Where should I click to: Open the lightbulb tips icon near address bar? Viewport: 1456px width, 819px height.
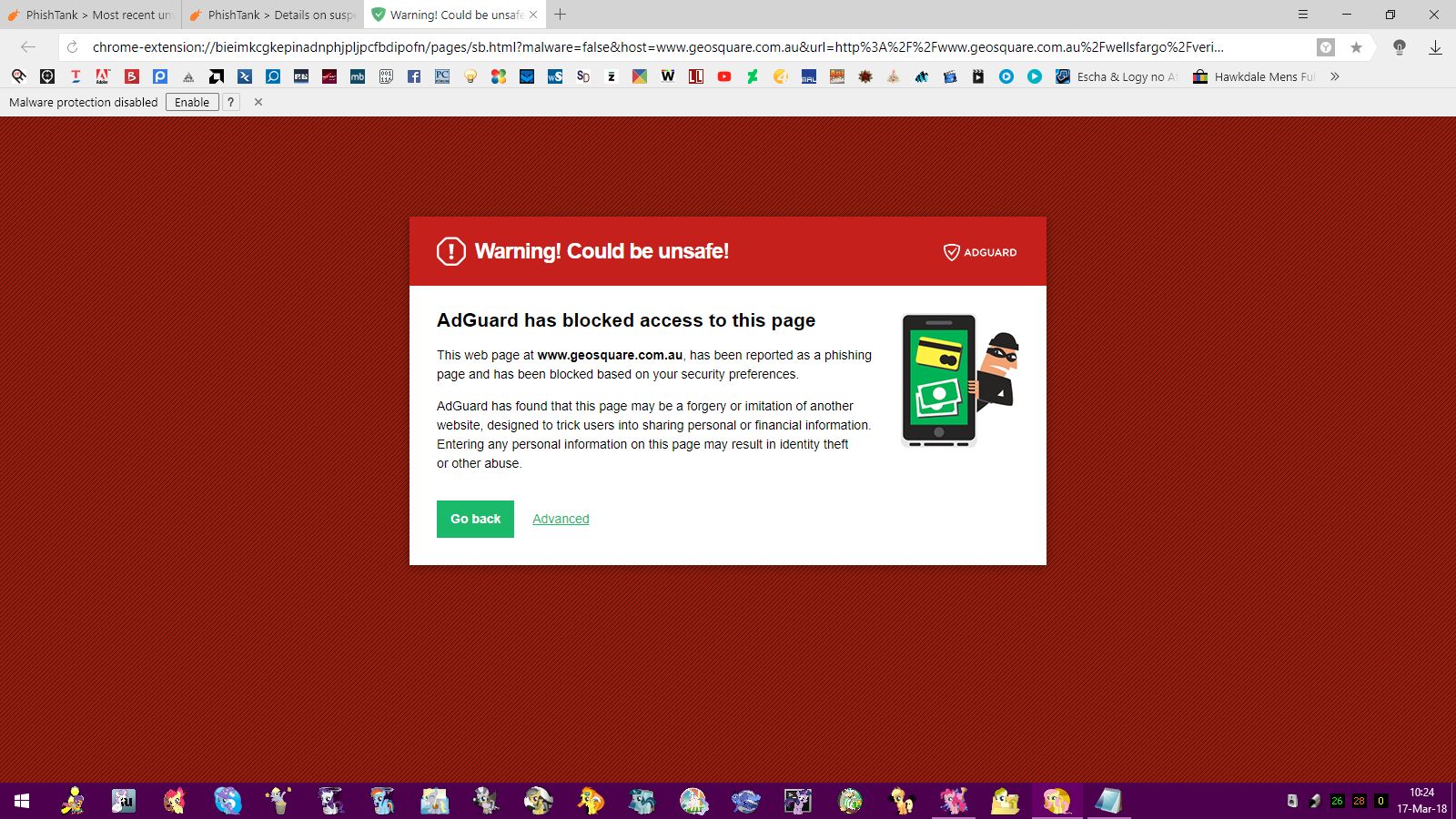tap(1400, 47)
